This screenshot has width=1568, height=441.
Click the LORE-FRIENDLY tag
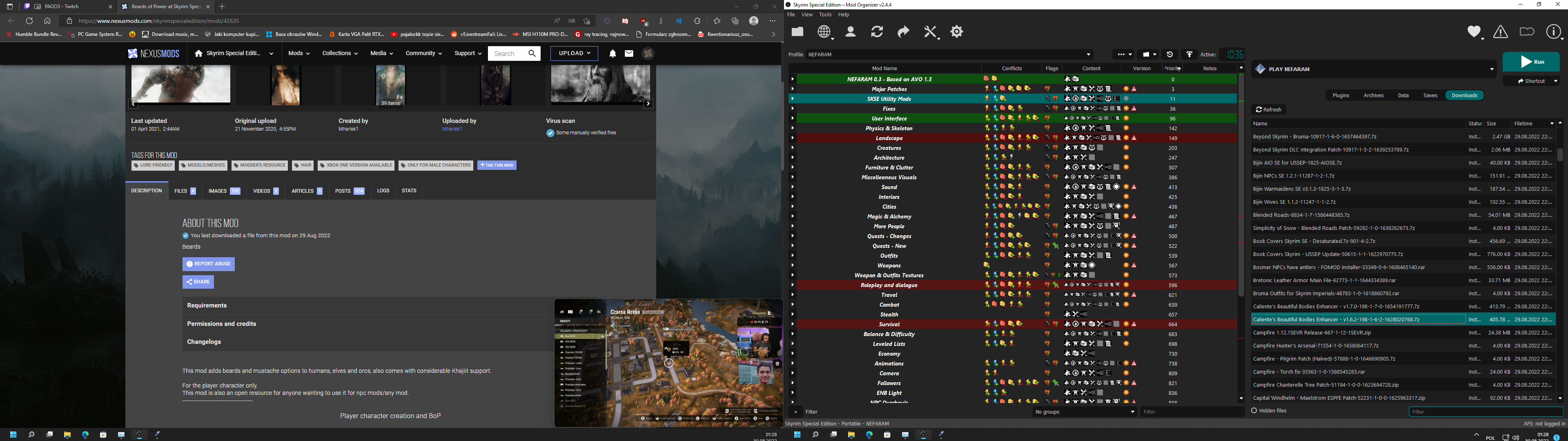tap(153, 165)
